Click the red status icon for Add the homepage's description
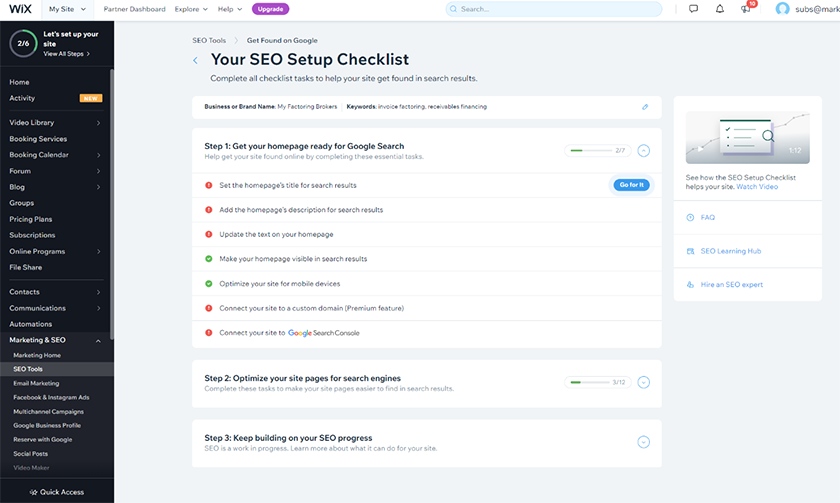This screenshot has width=840, height=503. click(x=209, y=210)
